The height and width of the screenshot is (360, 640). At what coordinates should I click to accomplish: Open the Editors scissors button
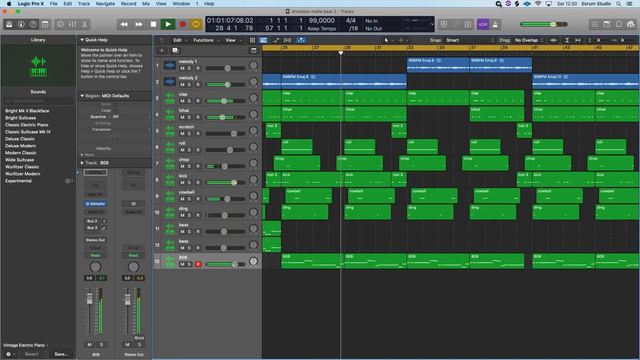84,24
